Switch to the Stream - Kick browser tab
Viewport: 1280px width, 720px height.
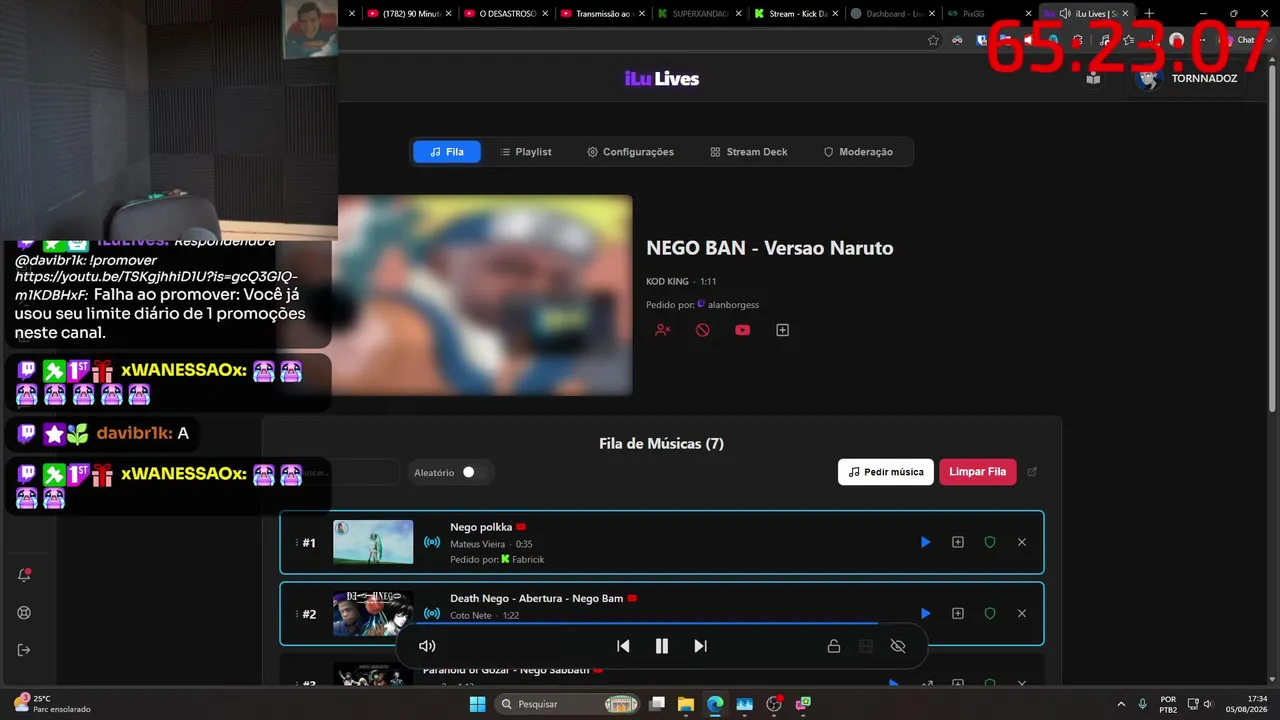pos(798,14)
